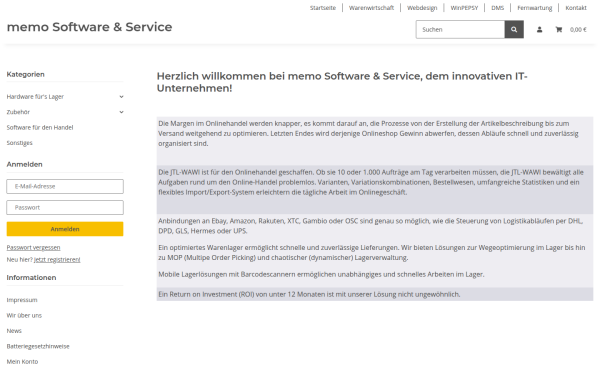This screenshot has height=375, width=600.
Task: Open DMS menu item
Action: tap(497, 8)
